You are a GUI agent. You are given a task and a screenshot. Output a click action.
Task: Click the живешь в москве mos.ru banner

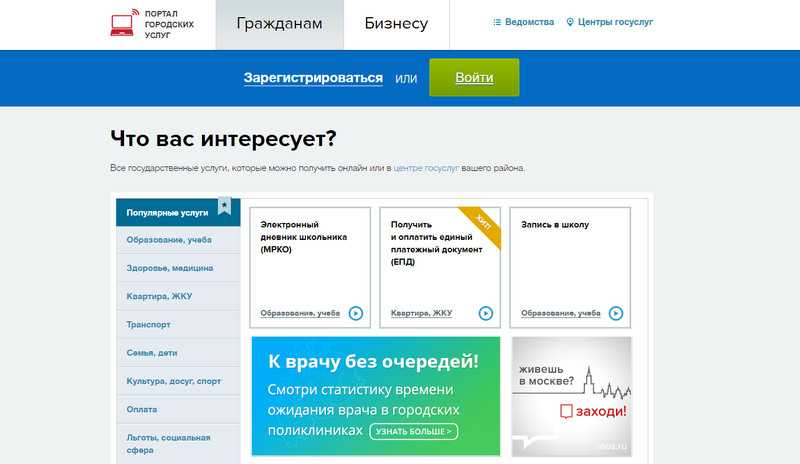[x=571, y=396]
